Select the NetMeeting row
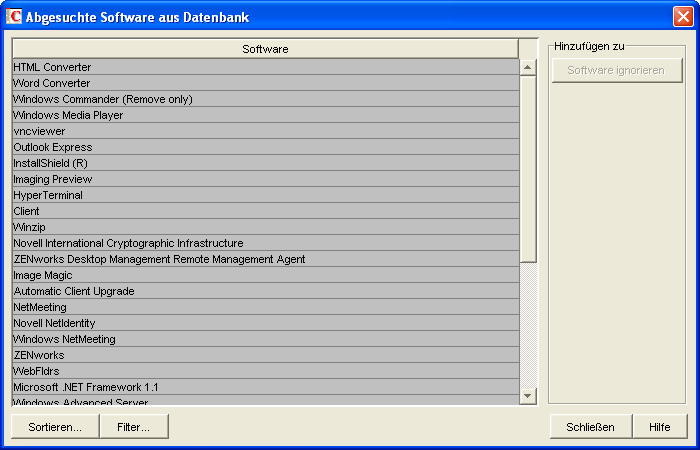Image resolution: width=700 pixels, height=450 pixels. (266, 308)
